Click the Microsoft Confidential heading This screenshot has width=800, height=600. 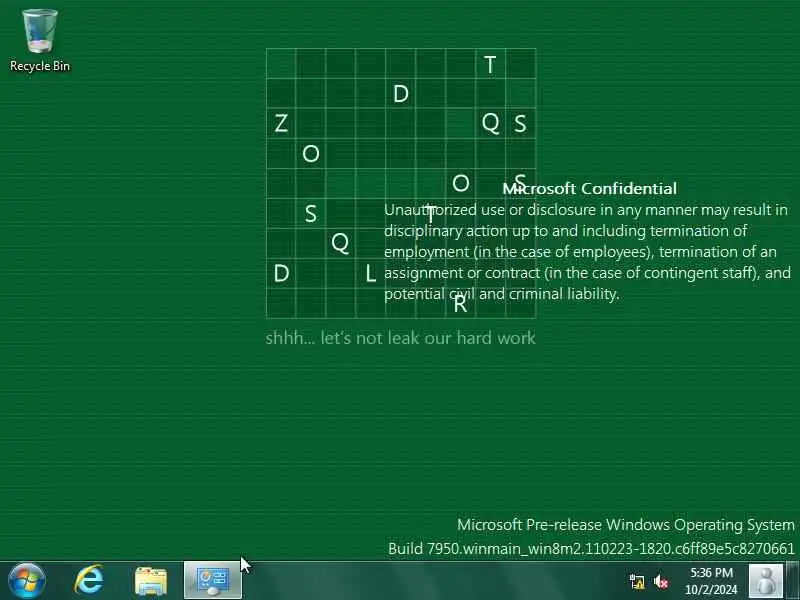click(x=590, y=189)
